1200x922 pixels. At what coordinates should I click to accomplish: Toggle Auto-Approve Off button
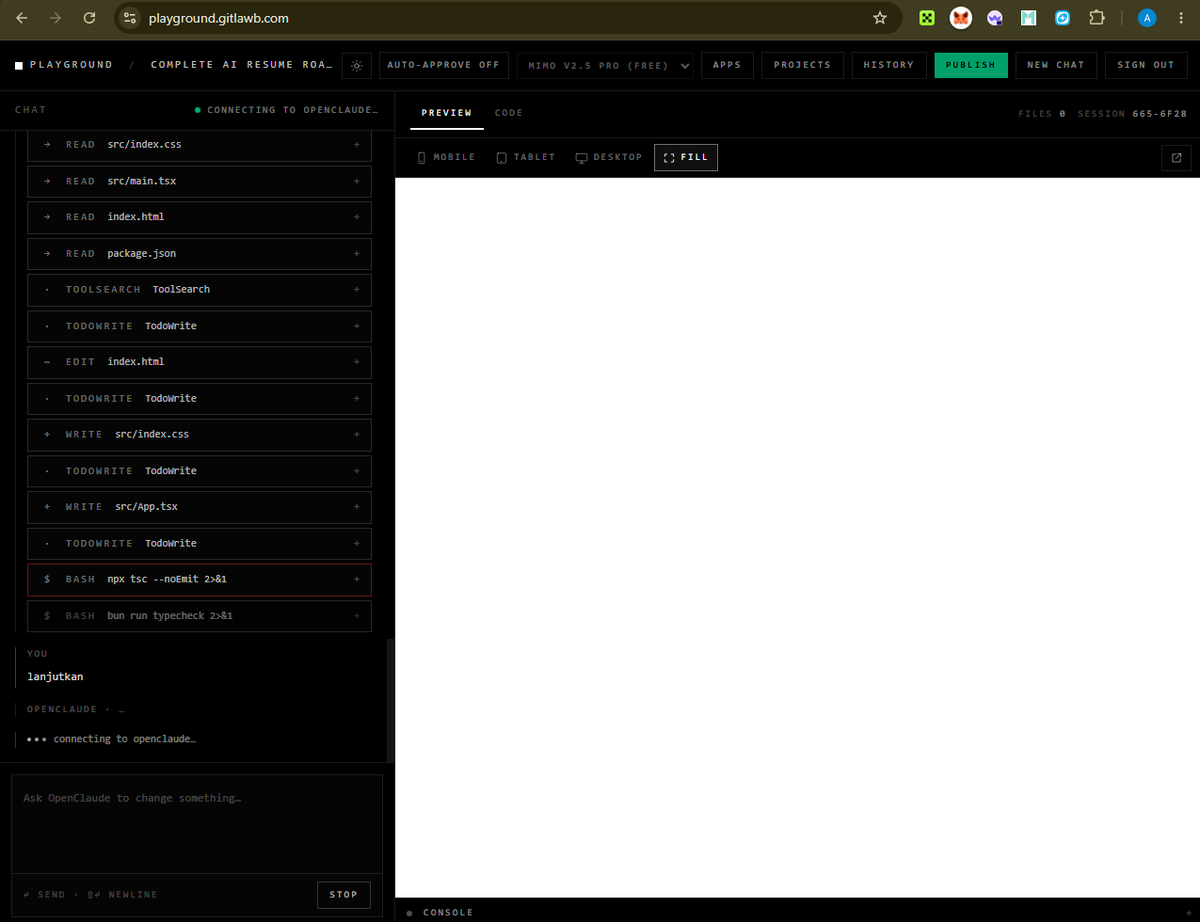[x=444, y=65]
